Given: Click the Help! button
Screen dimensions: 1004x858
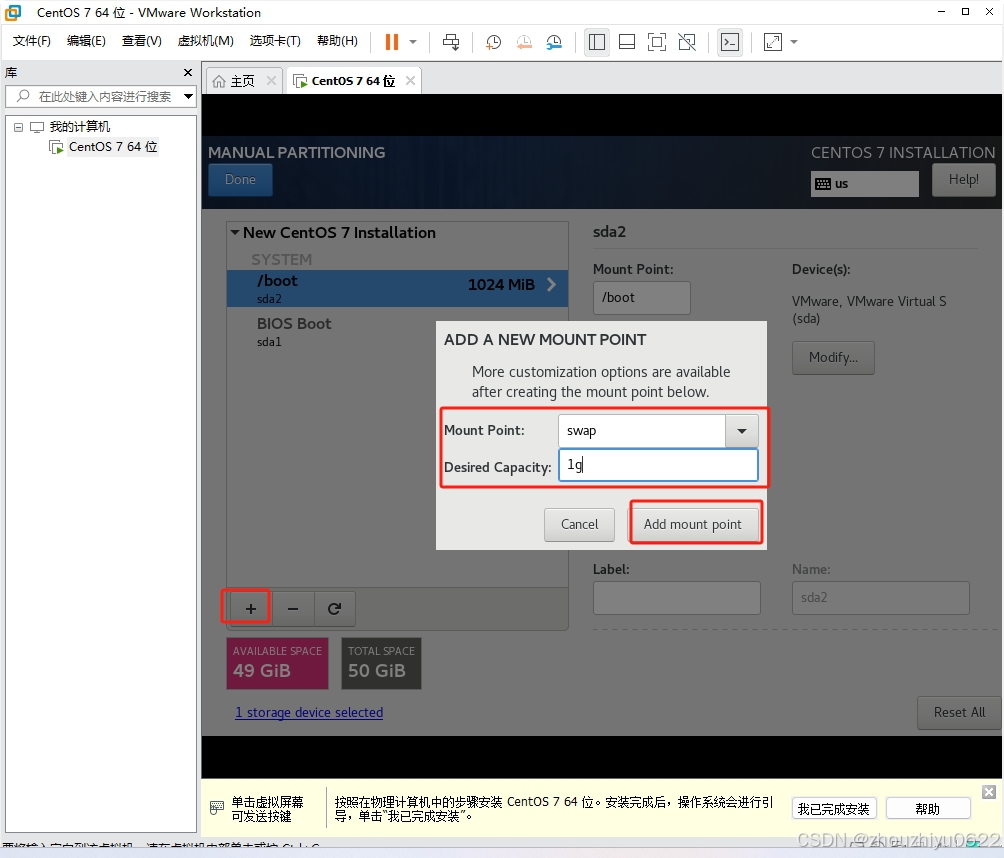Looking at the screenshot, I should [963, 179].
